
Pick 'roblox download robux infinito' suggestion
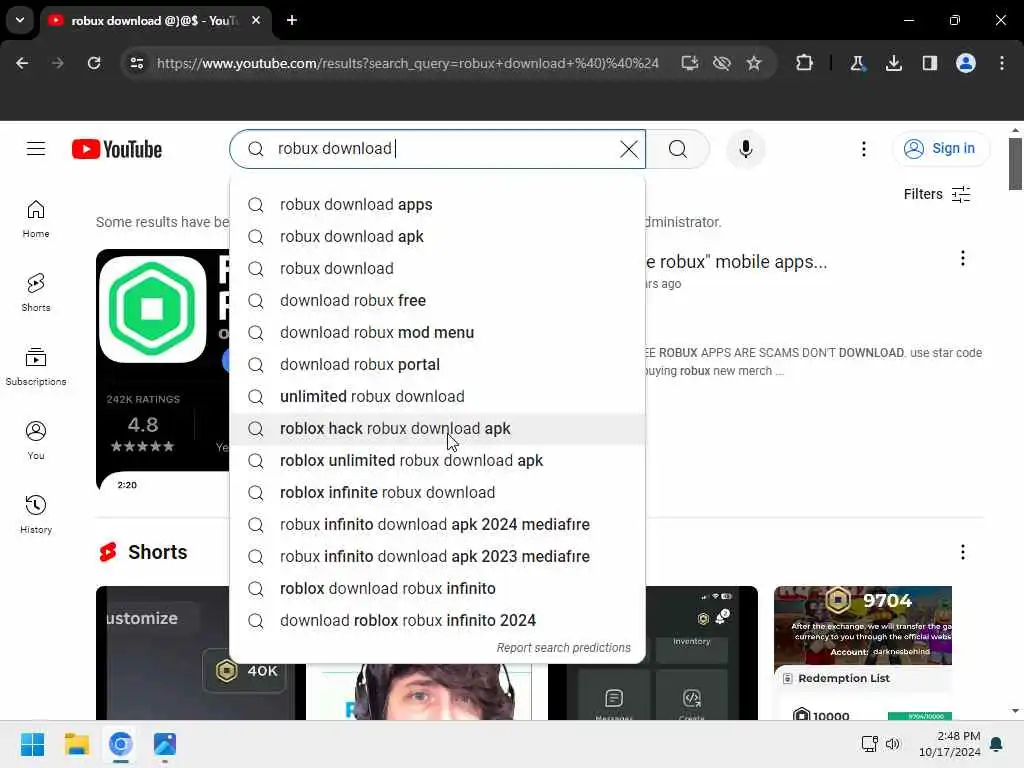pos(438,588)
